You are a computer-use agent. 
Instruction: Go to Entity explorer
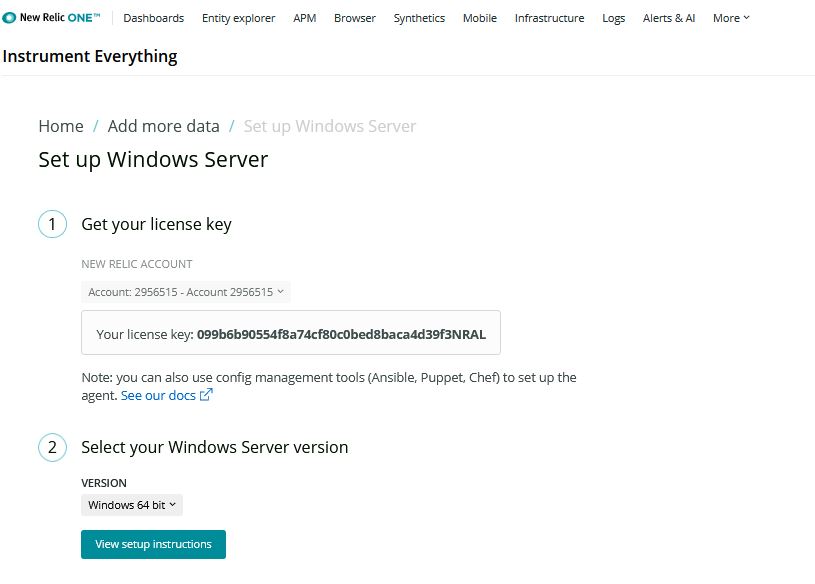(238, 18)
